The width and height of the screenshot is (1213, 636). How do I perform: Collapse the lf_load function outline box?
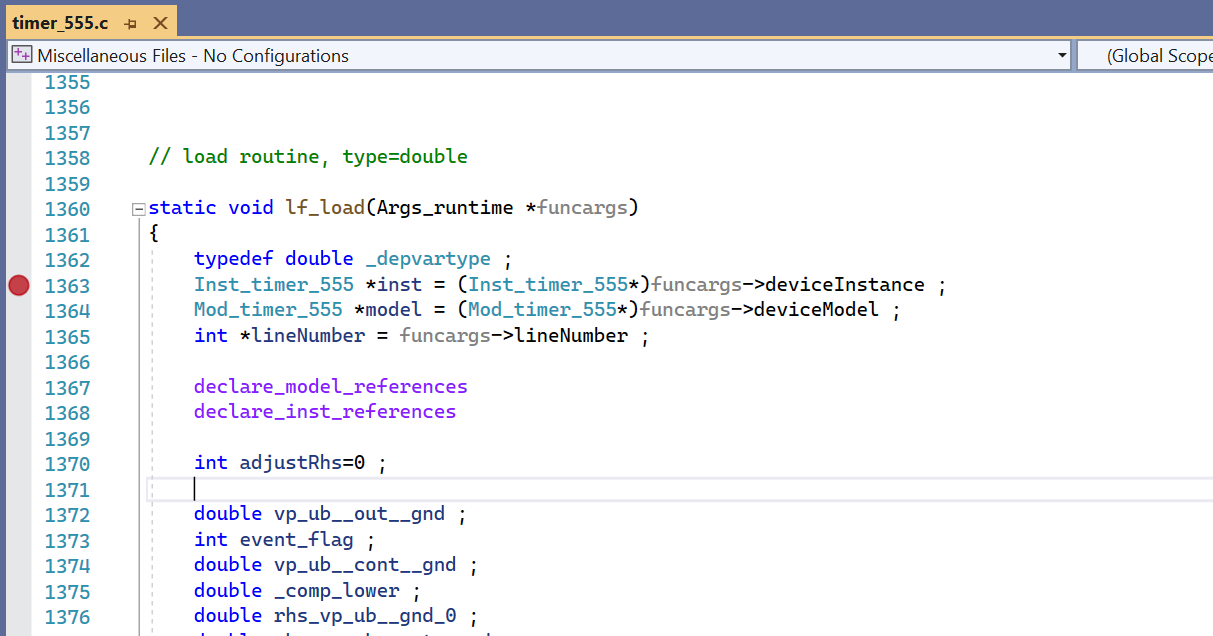point(138,209)
